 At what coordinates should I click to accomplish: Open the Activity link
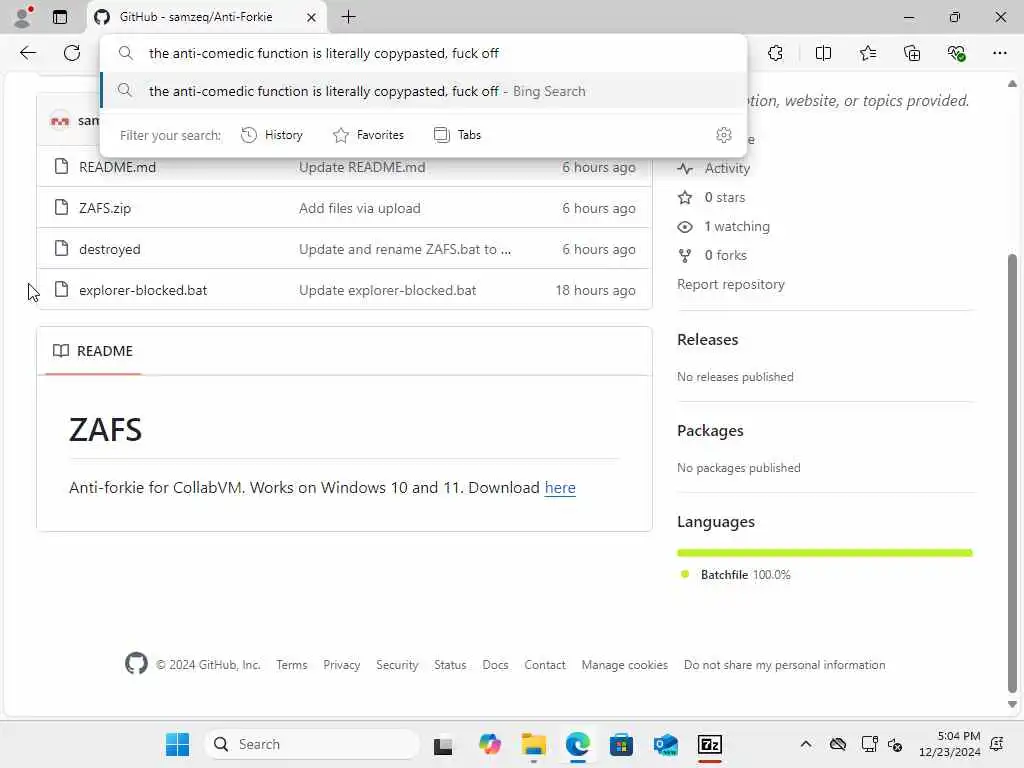(x=727, y=168)
